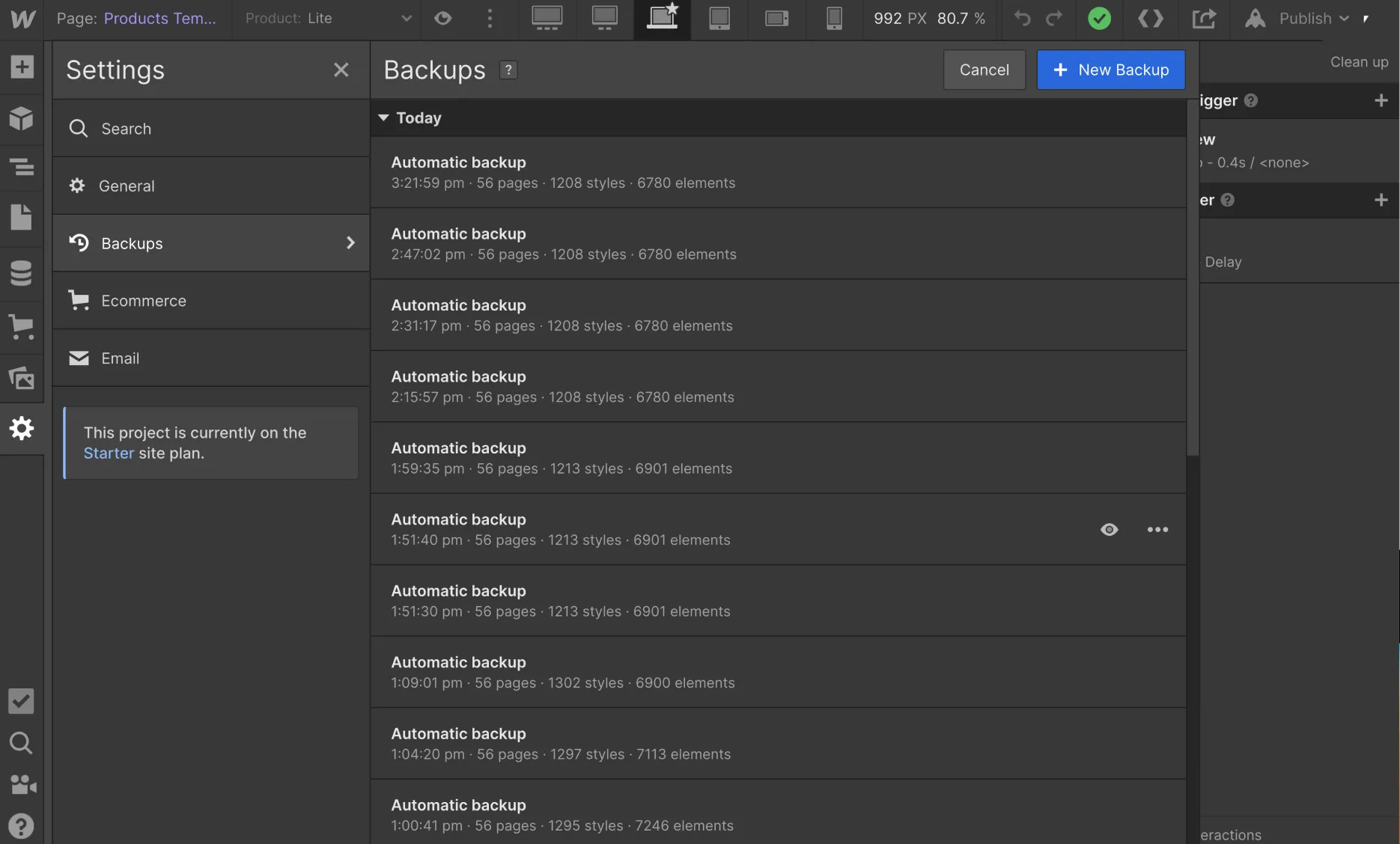Open Email settings
The image size is (1400, 844).
pos(211,358)
